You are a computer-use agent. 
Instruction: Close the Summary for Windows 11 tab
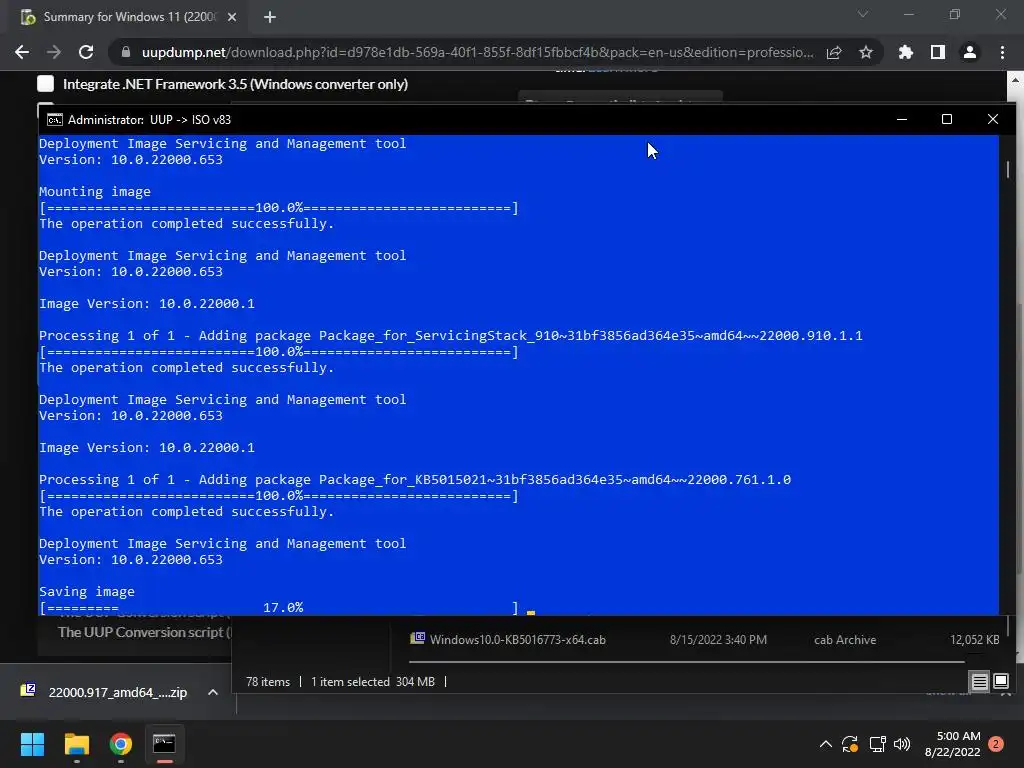pyautogui.click(x=232, y=17)
